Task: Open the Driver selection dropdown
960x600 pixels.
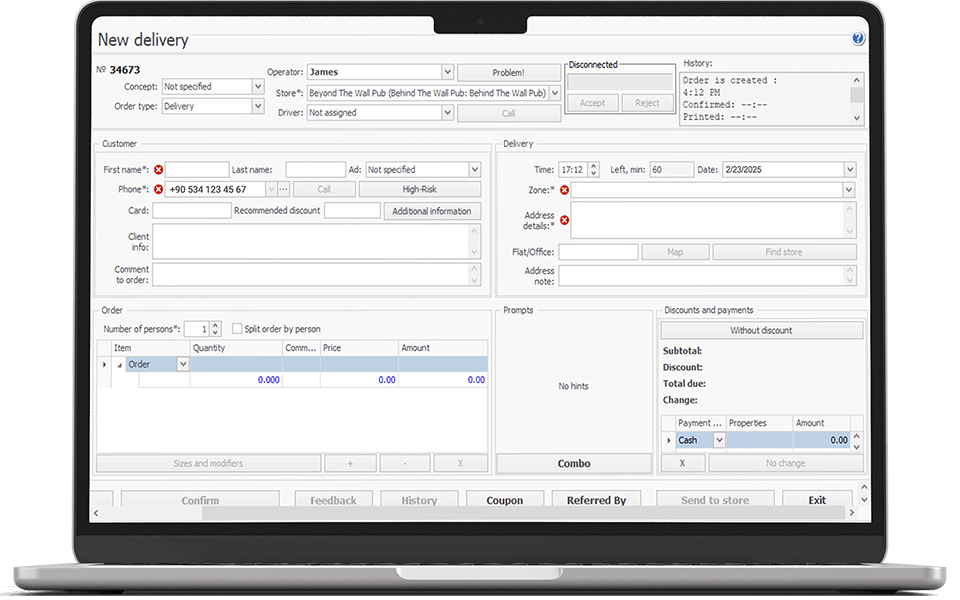Action: click(x=445, y=112)
